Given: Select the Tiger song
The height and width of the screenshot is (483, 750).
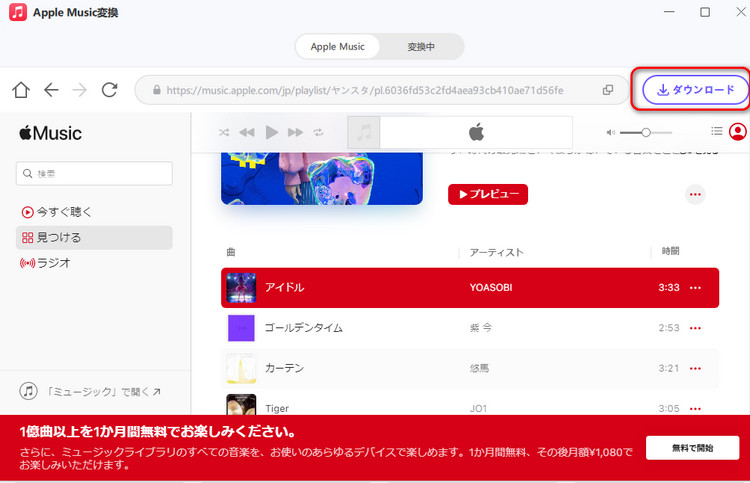Looking at the screenshot, I should point(277,408).
